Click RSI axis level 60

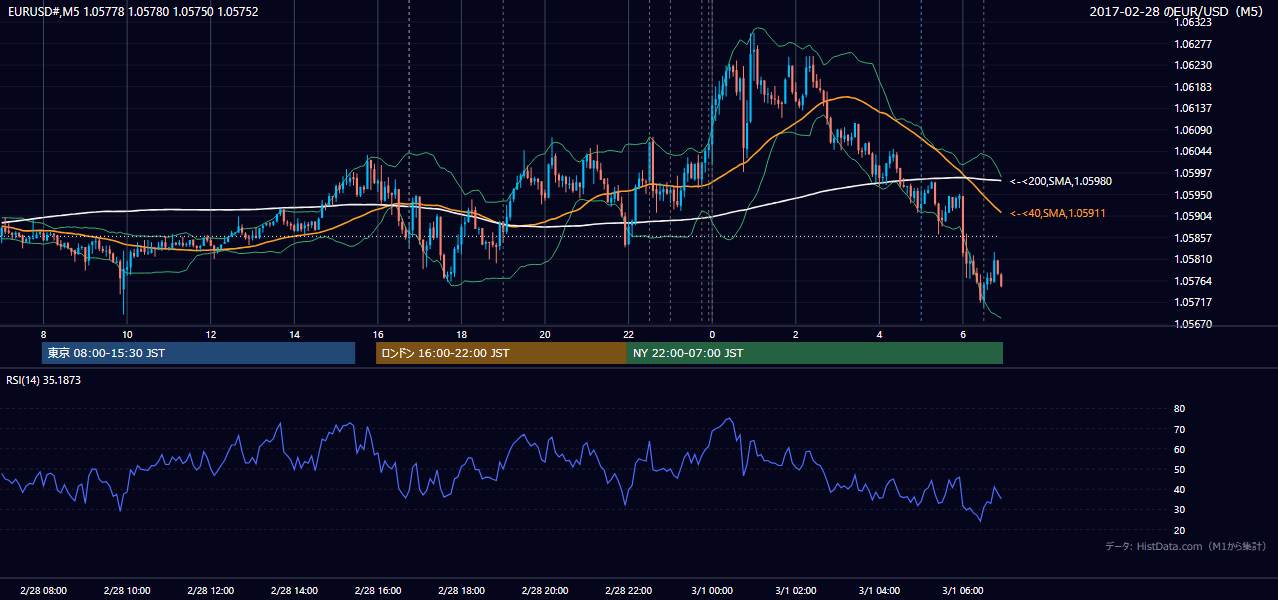1180,449
